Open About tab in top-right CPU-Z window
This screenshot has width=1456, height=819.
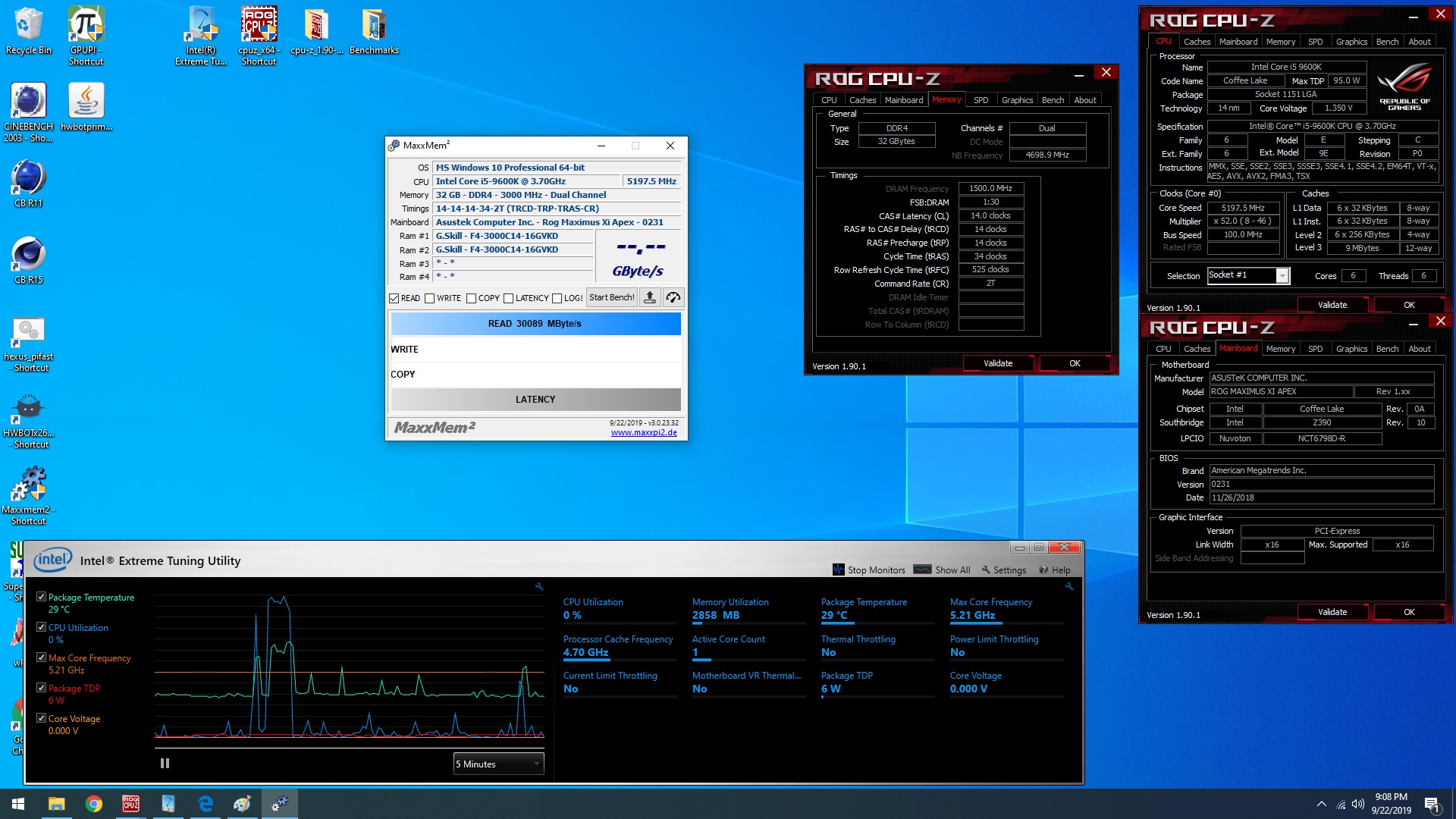point(1420,42)
